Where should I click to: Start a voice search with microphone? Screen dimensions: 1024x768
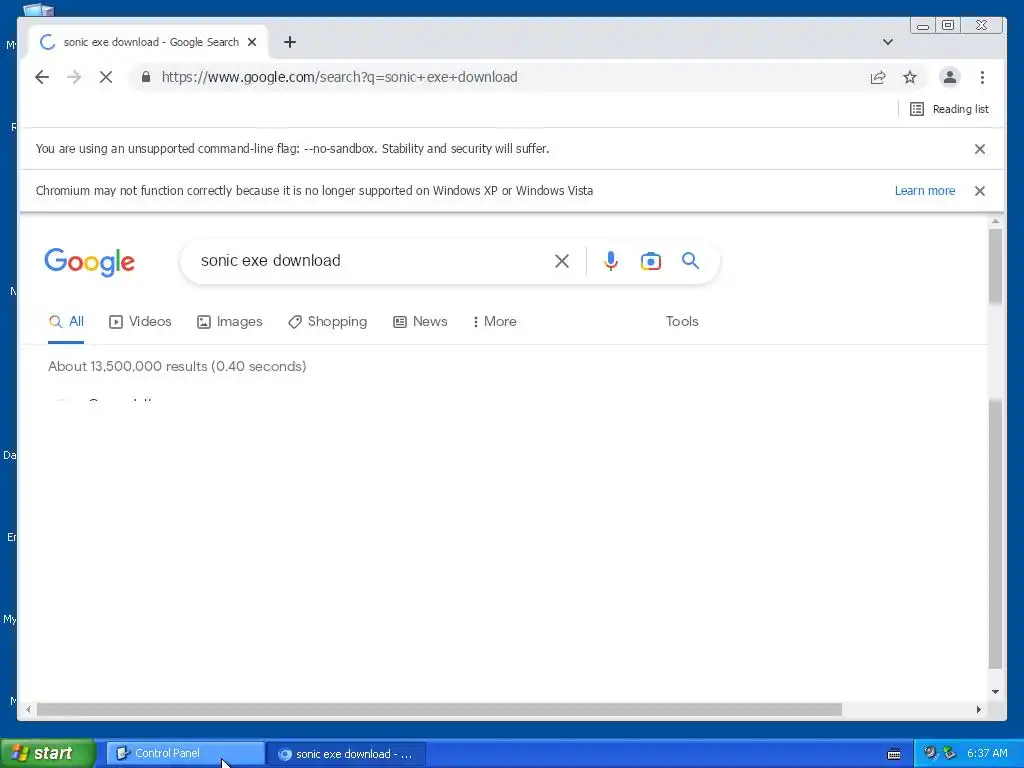pos(611,261)
